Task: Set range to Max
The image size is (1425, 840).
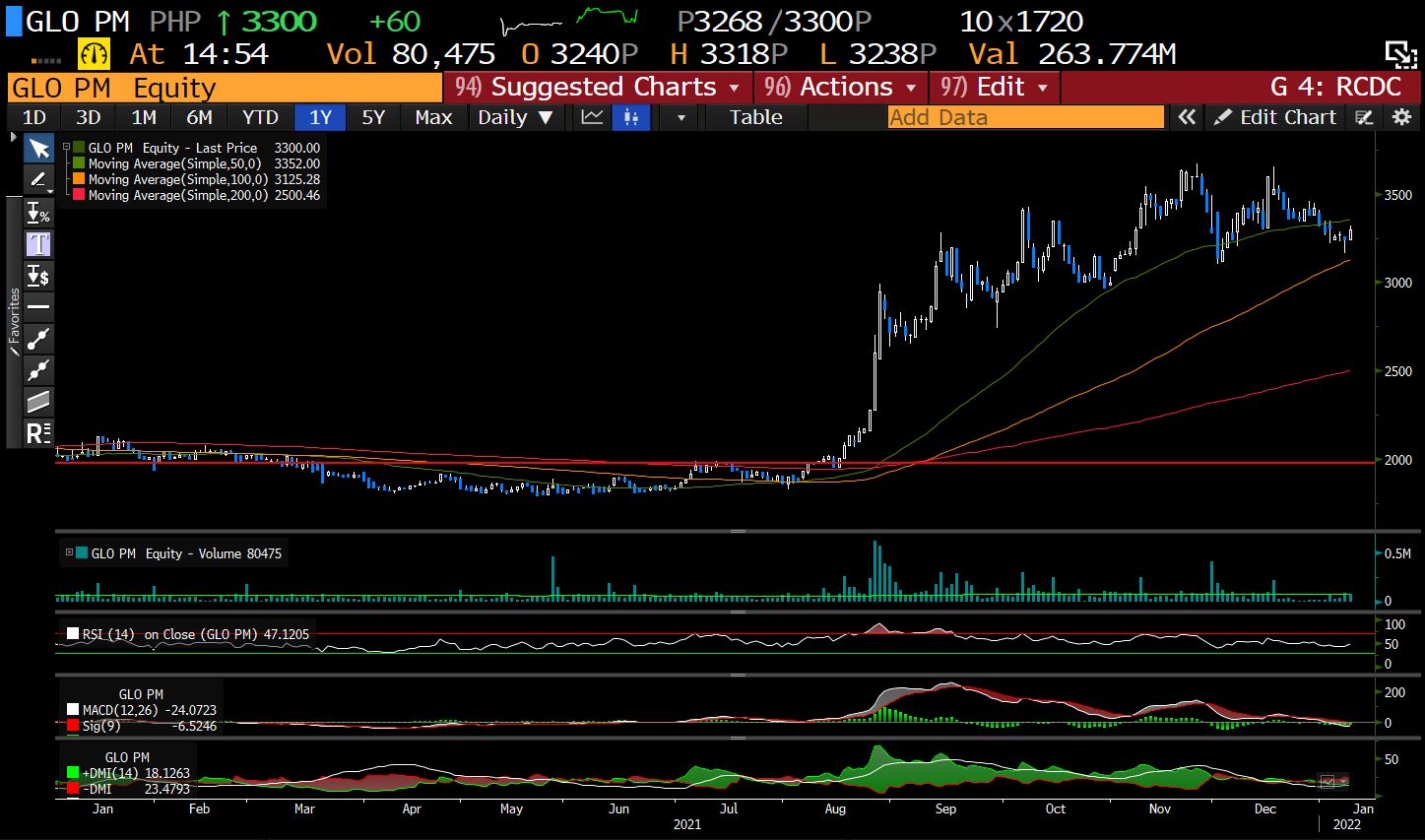Action: click(x=433, y=117)
